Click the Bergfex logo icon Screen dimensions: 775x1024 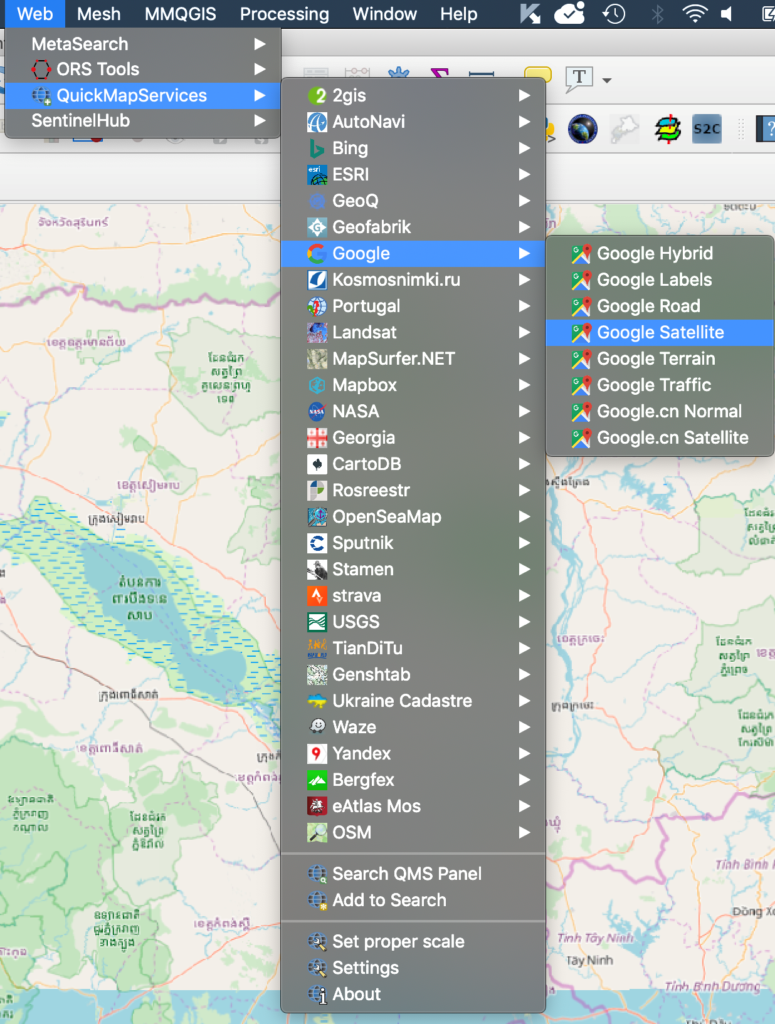pyautogui.click(x=317, y=780)
